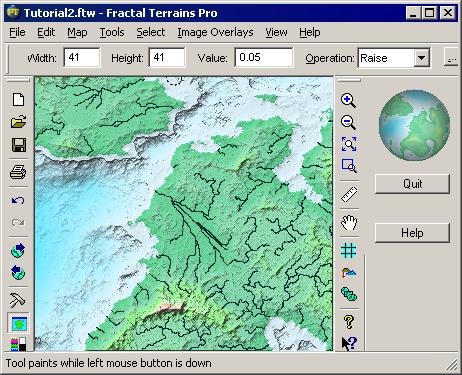Click the New document icon
This screenshot has width=462, height=375.
18,99
